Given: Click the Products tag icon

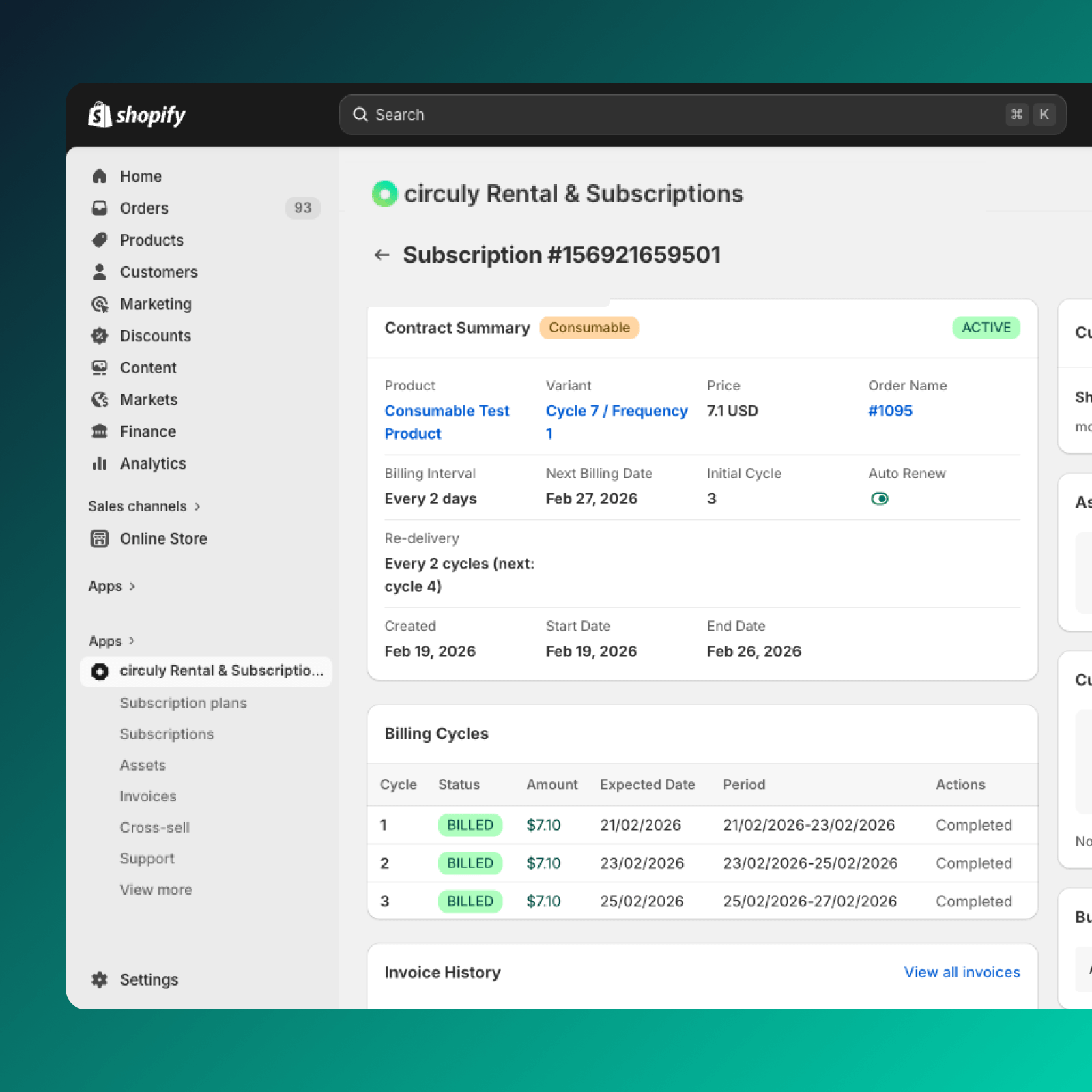Looking at the screenshot, I should coord(100,240).
